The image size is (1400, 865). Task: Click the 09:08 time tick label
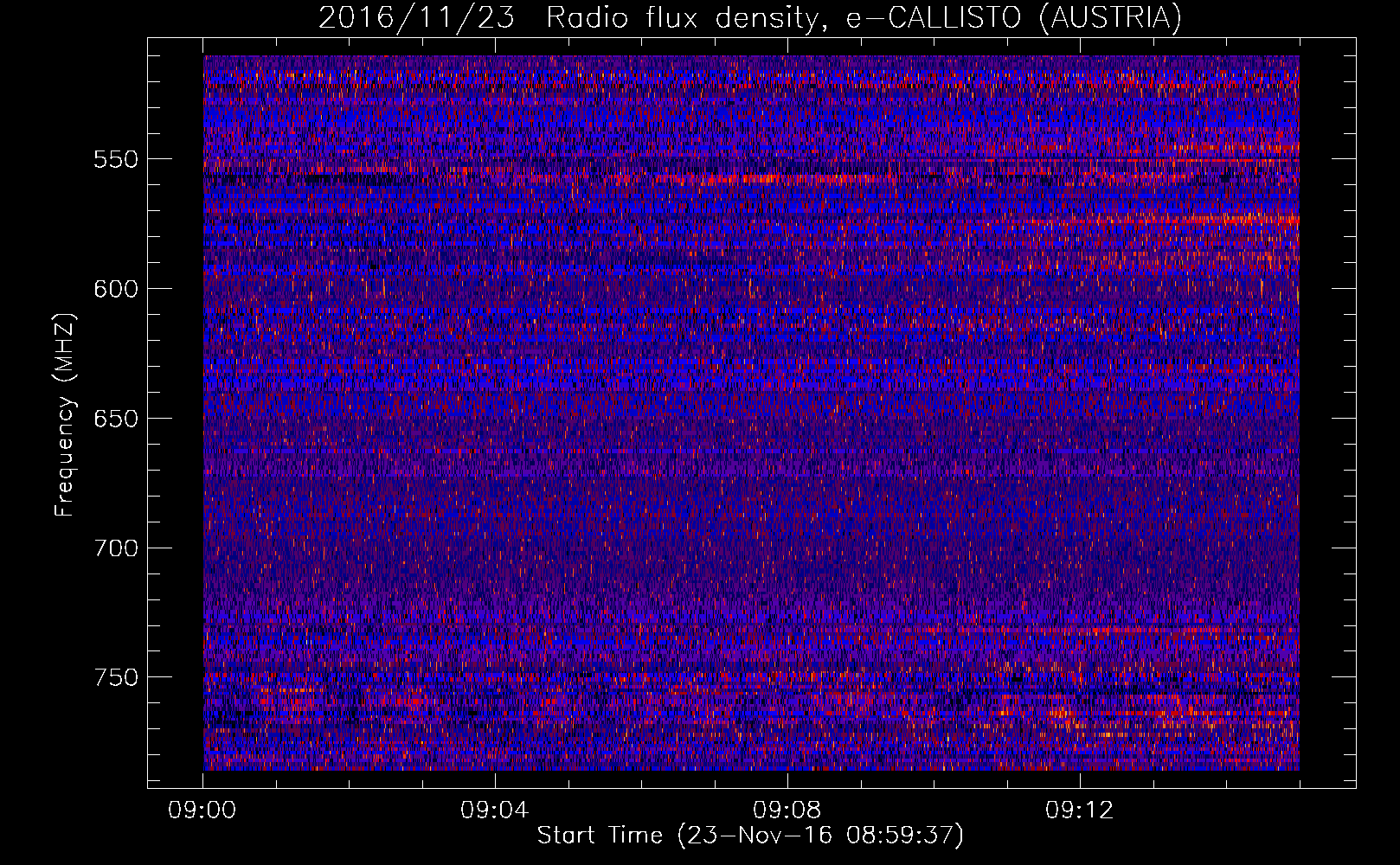[787, 811]
